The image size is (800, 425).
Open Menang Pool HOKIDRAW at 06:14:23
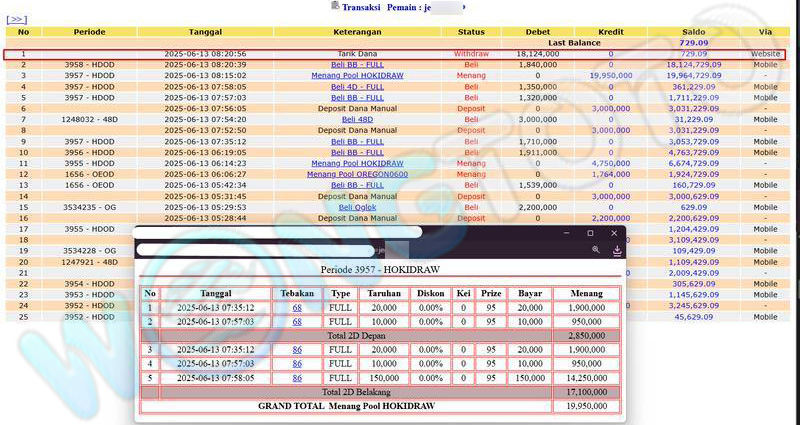point(357,163)
